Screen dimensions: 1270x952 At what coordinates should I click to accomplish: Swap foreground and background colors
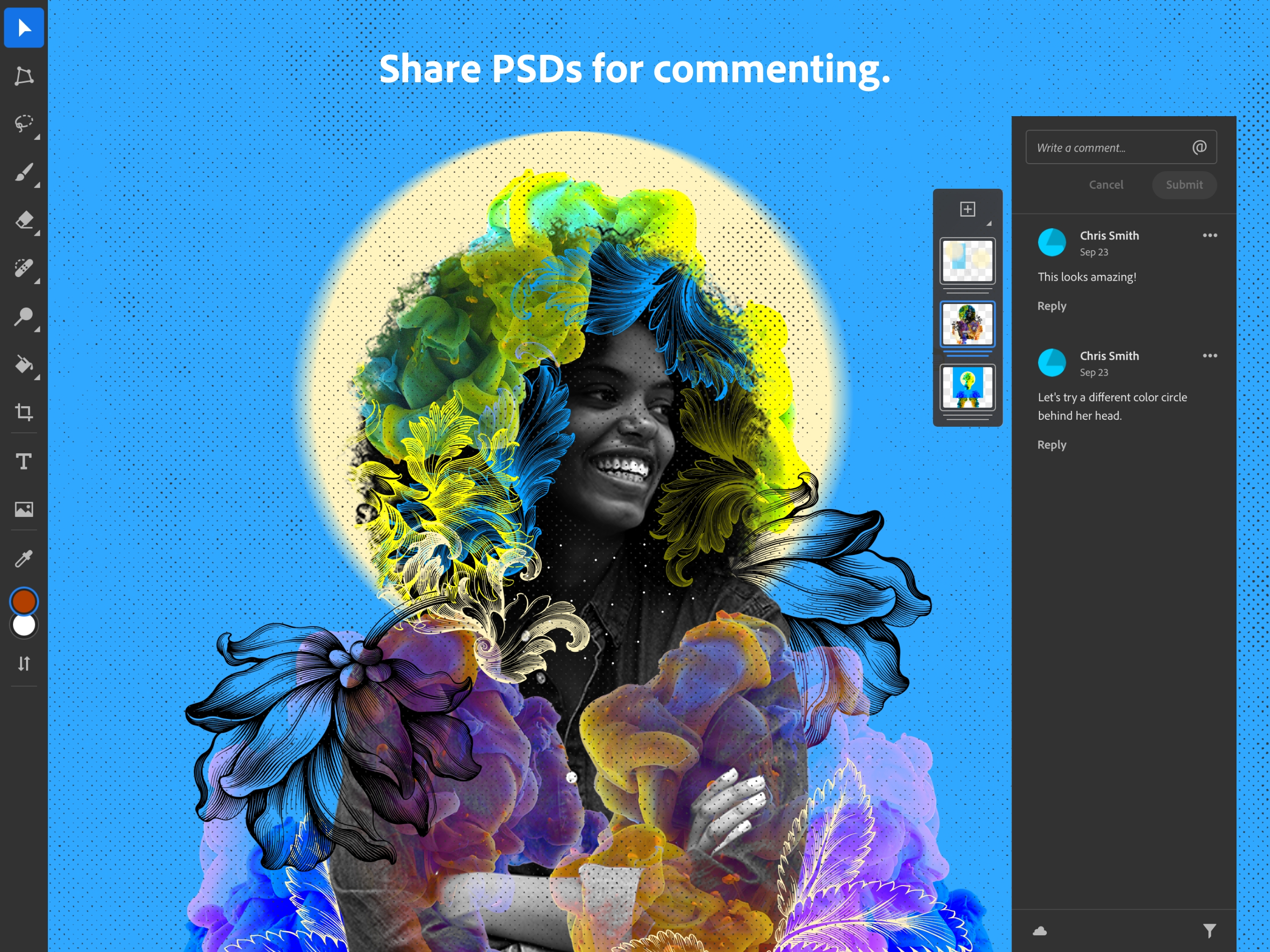tap(24, 664)
